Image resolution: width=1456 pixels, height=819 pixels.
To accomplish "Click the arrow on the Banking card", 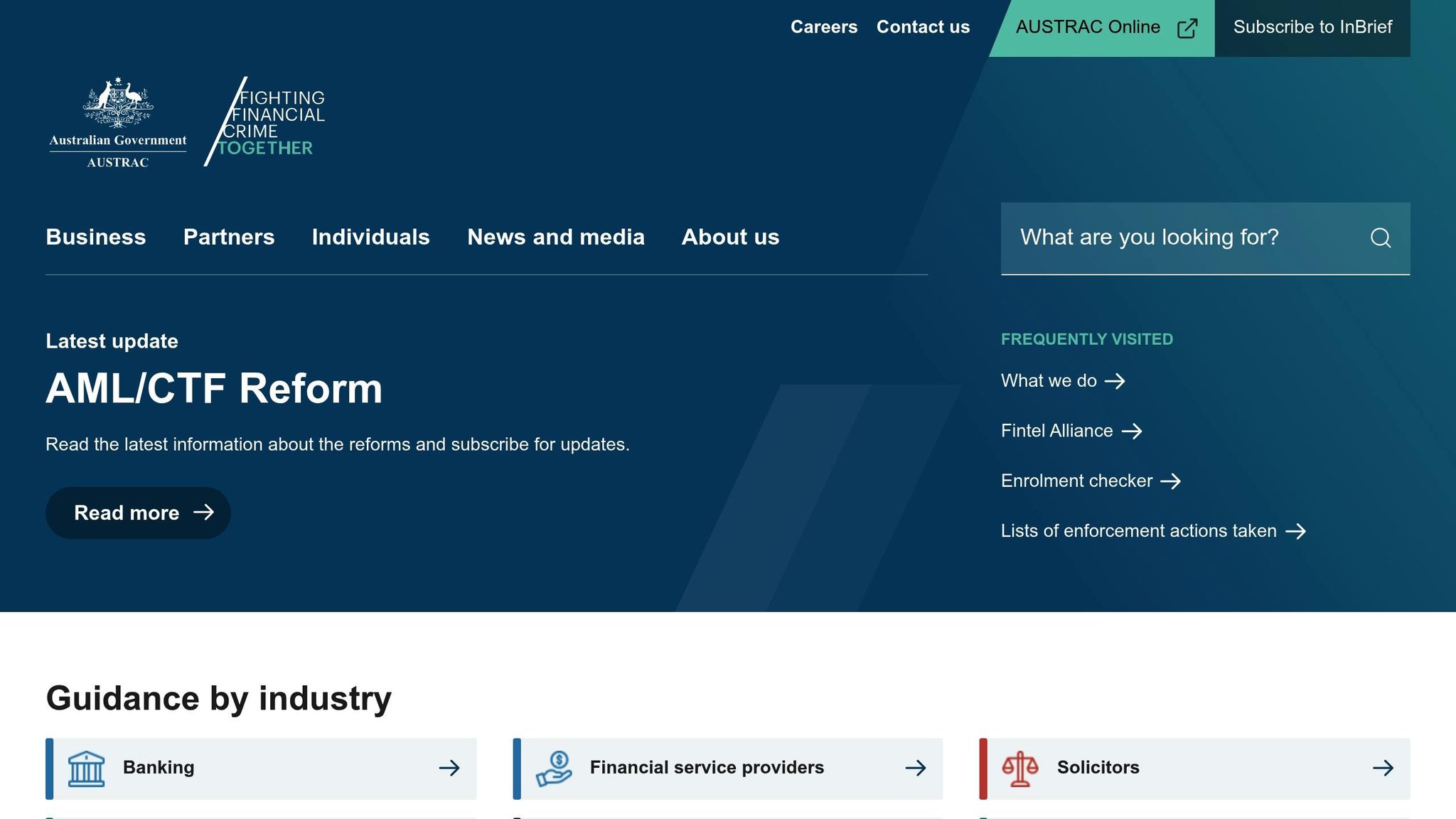I will [449, 768].
